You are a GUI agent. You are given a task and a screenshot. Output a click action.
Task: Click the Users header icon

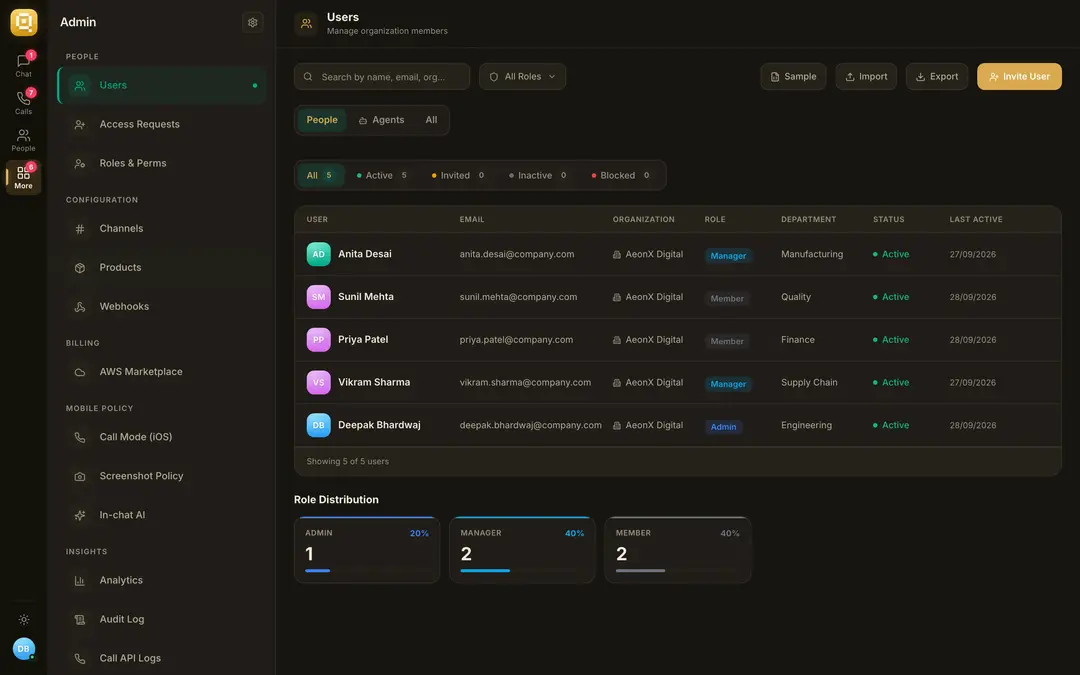click(306, 23)
